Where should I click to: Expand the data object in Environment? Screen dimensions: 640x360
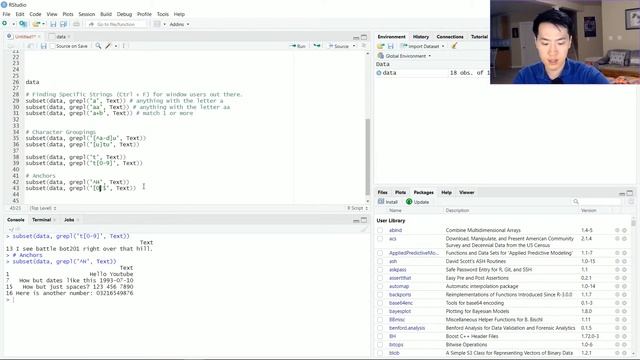tap(379, 73)
